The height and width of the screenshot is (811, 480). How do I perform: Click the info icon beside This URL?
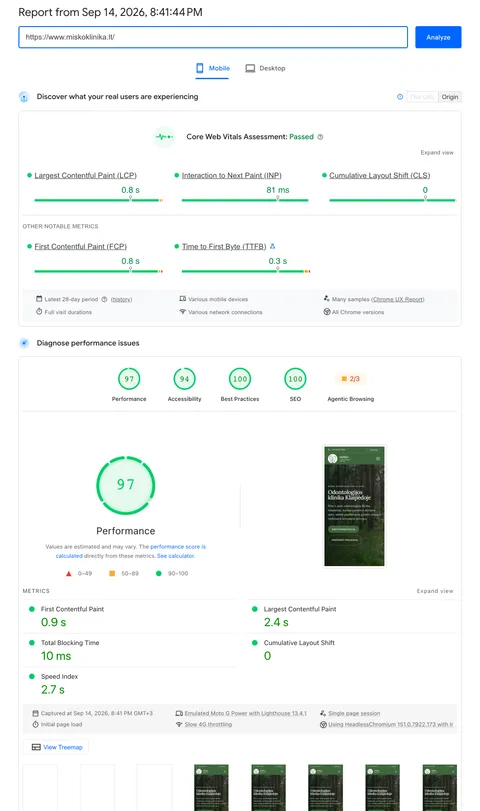coord(400,97)
